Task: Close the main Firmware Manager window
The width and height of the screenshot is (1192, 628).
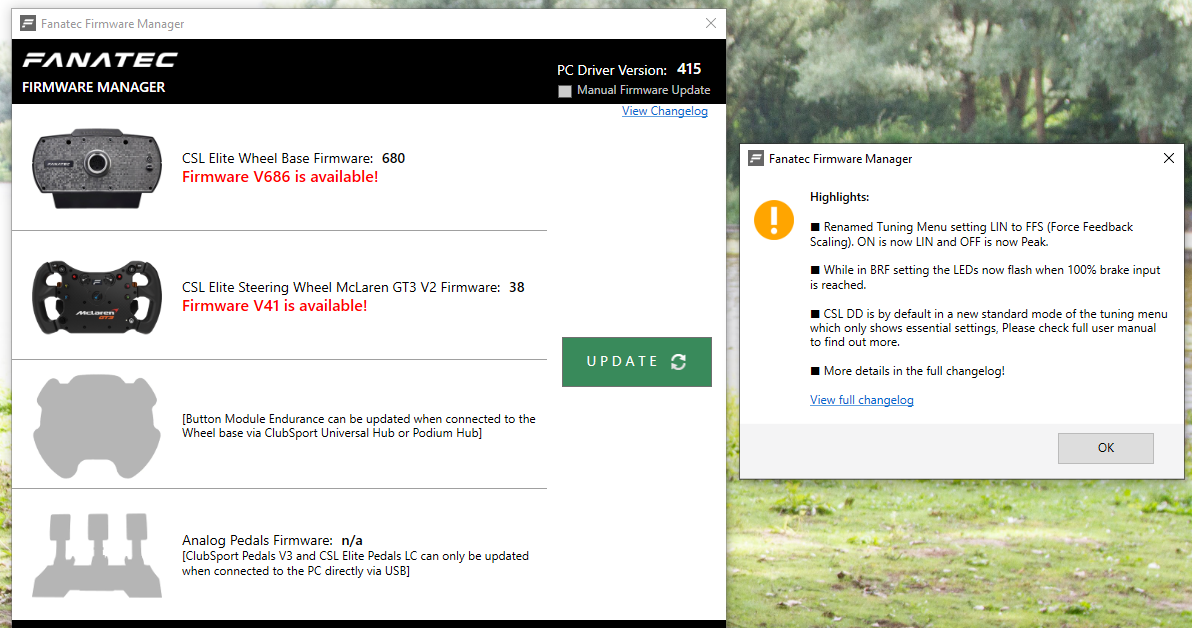Action: (x=710, y=24)
